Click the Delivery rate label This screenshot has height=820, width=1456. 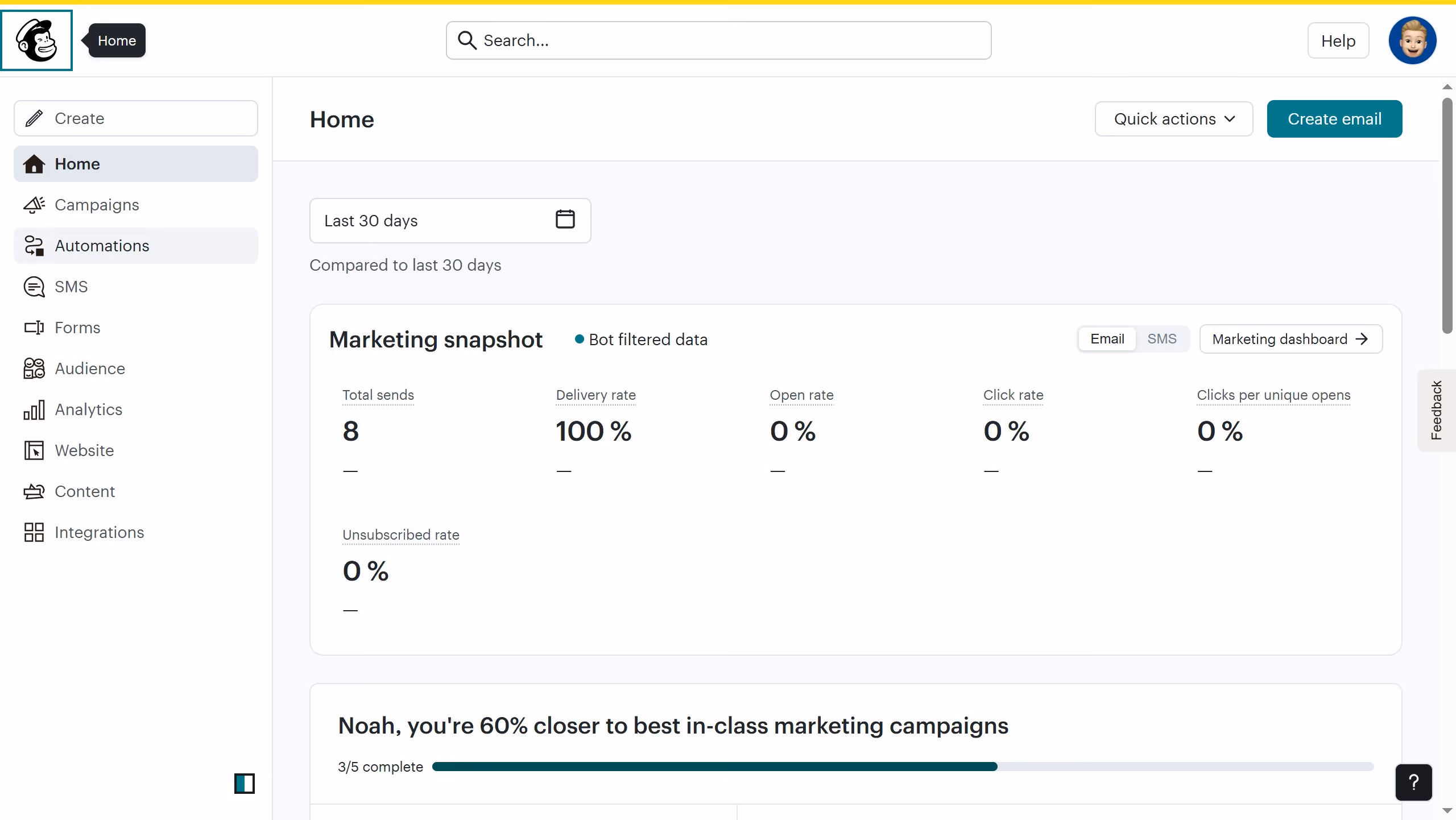[595, 395]
